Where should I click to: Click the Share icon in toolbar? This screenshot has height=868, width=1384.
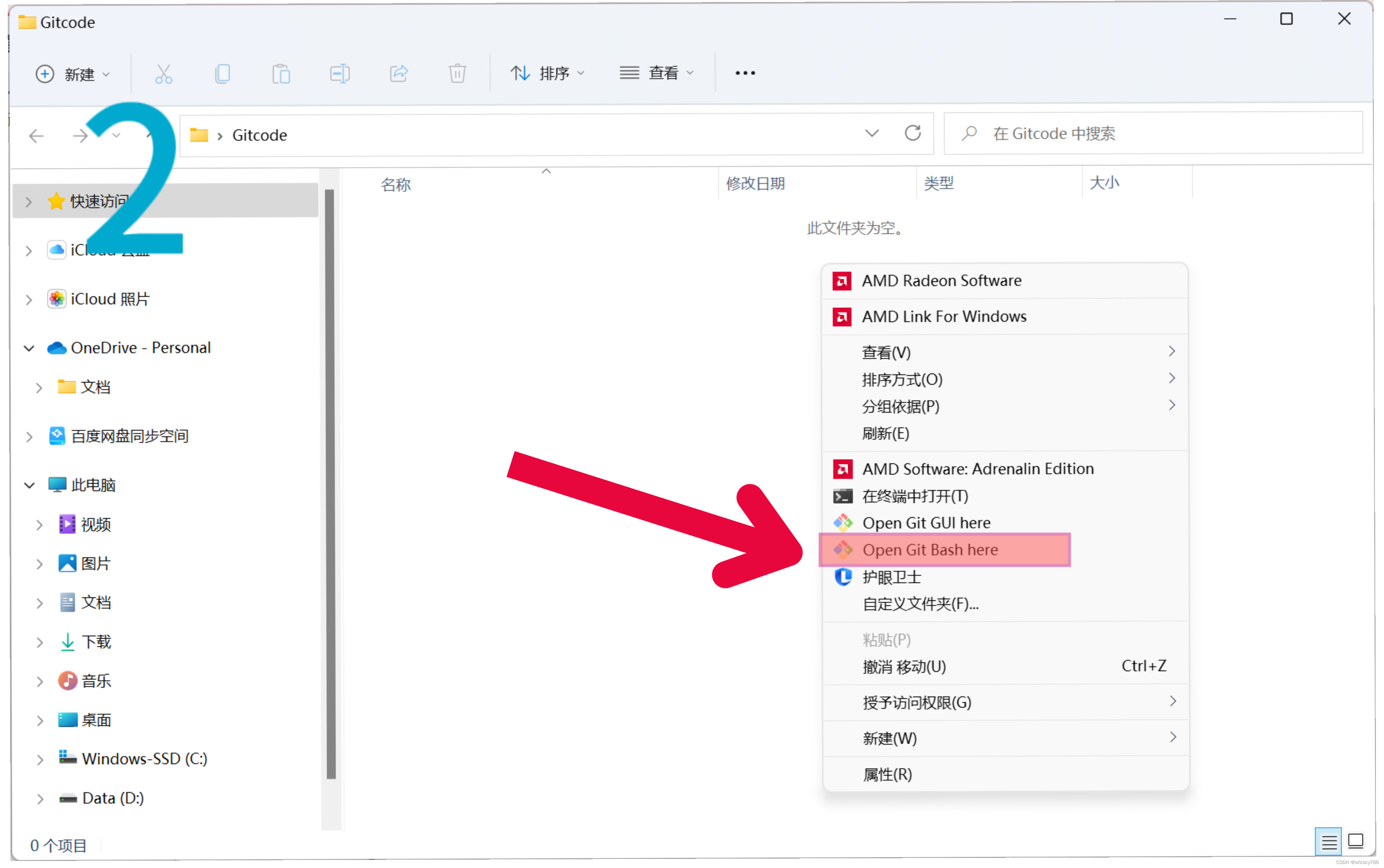pos(398,73)
